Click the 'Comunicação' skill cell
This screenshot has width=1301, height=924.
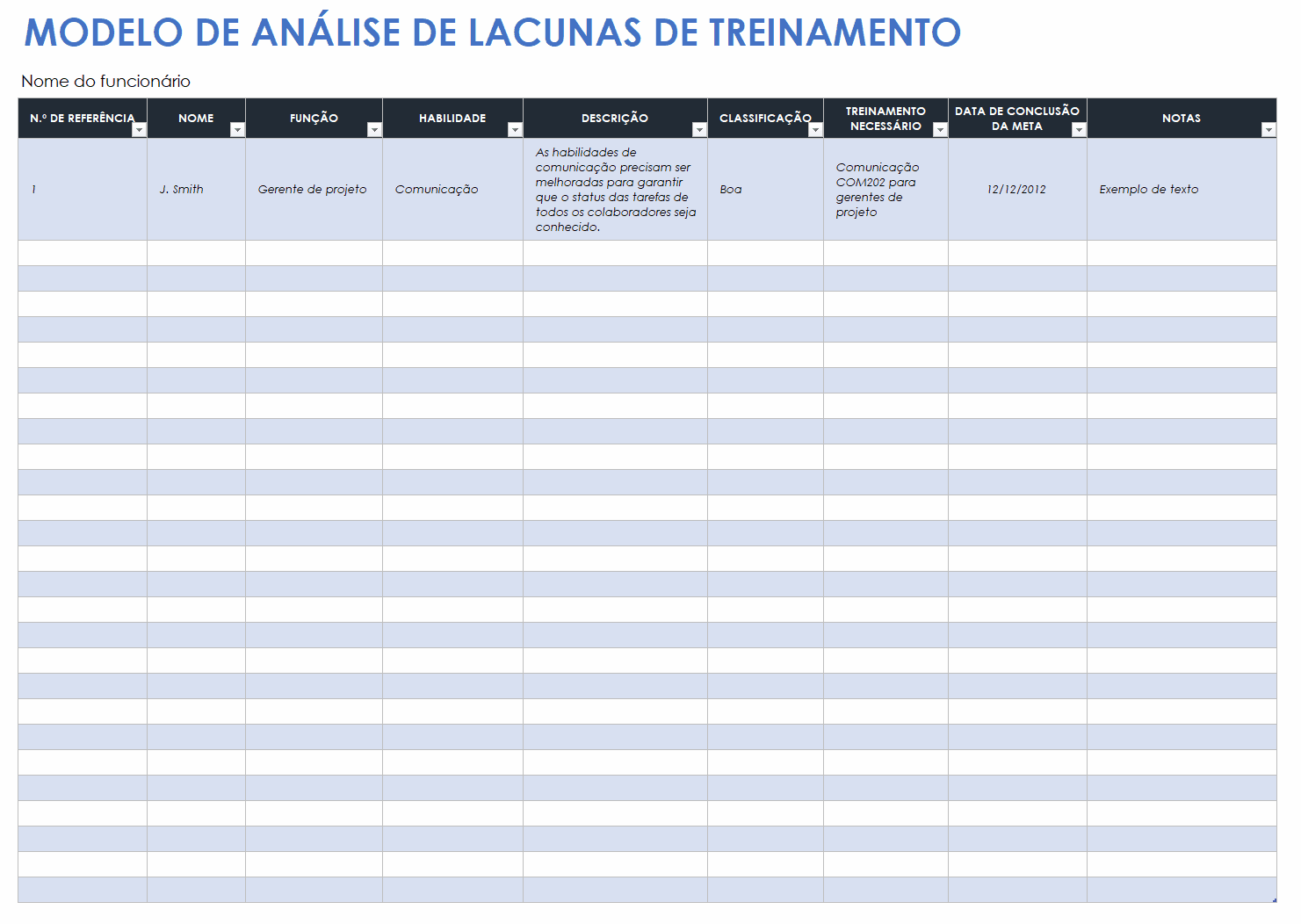click(x=452, y=189)
